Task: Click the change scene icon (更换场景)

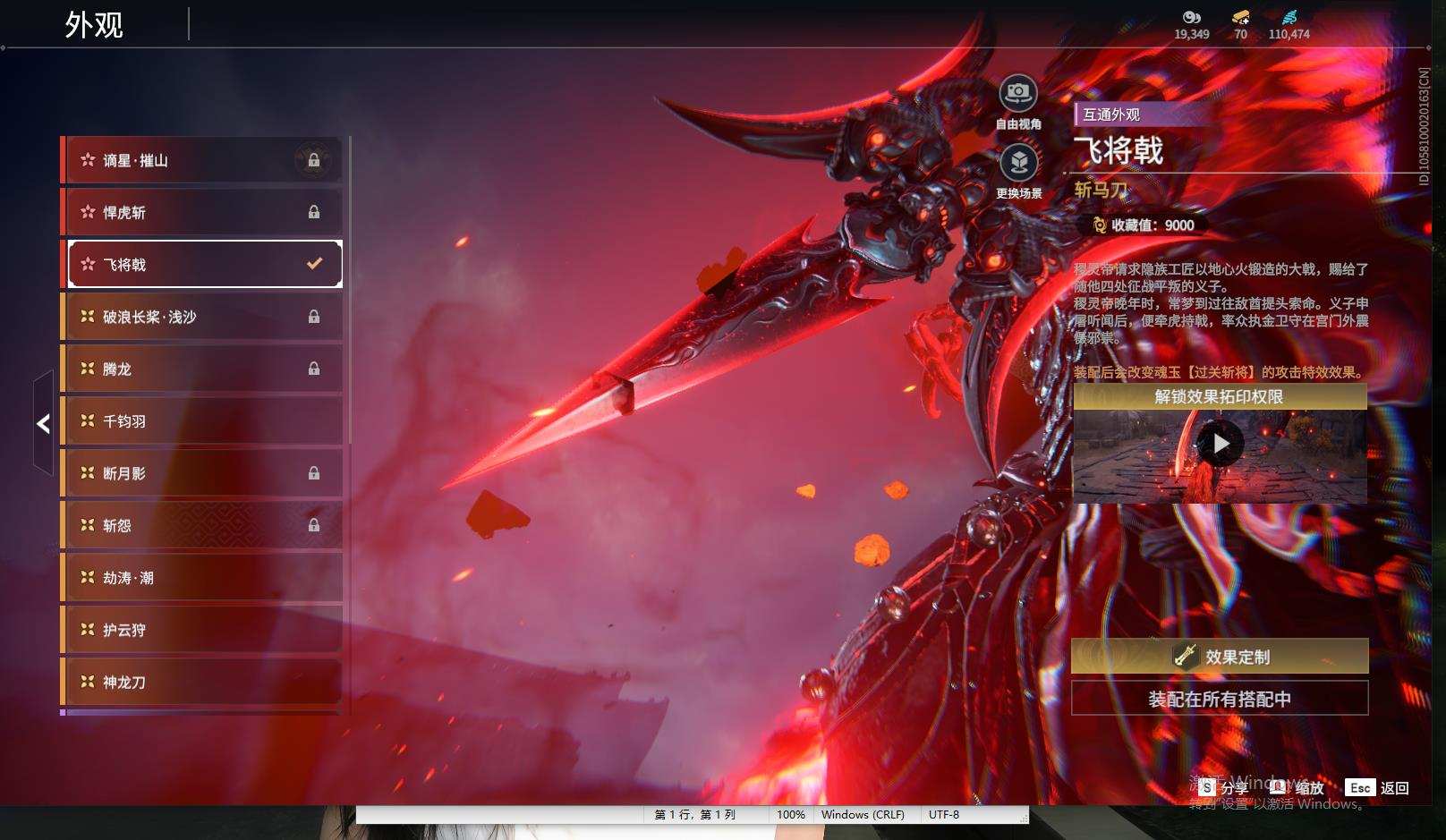Action: click(1018, 163)
